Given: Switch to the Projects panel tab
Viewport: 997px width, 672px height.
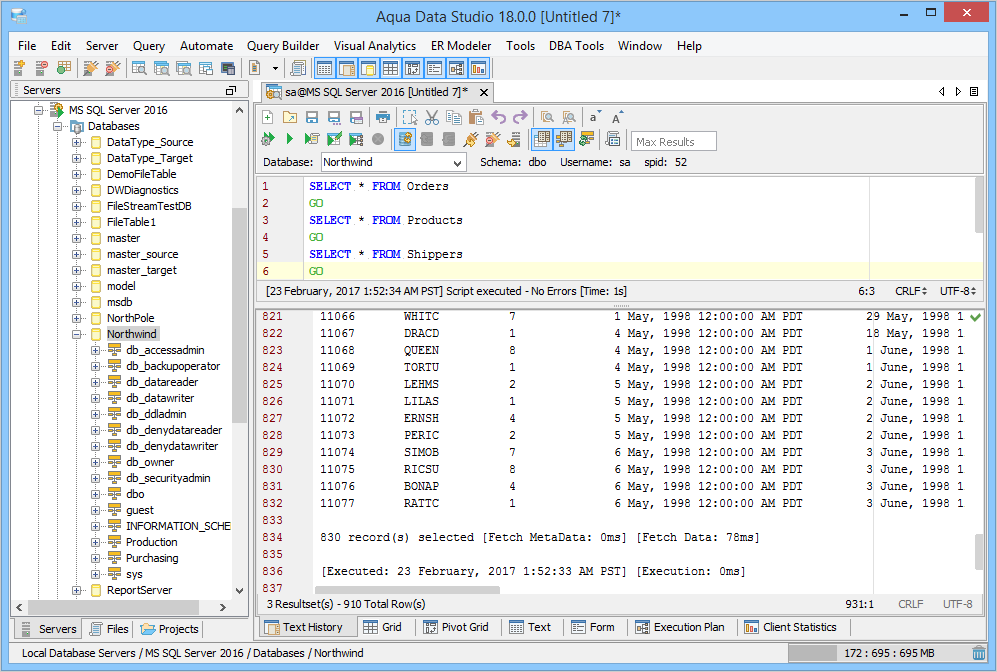Looking at the screenshot, I should coord(169,629).
